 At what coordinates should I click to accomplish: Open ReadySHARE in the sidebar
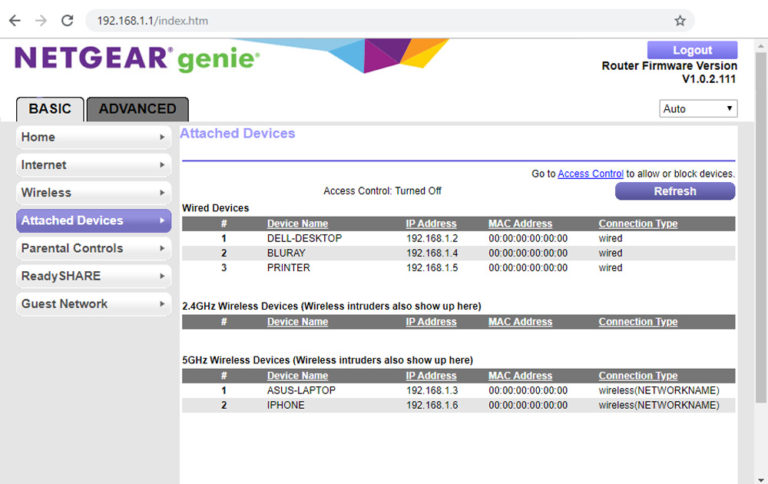pyautogui.click(x=94, y=276)
